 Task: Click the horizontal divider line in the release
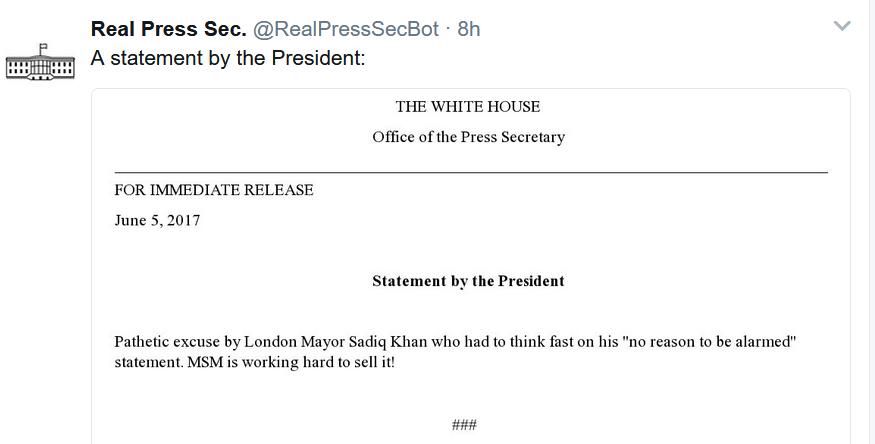(x=471, y=173)
